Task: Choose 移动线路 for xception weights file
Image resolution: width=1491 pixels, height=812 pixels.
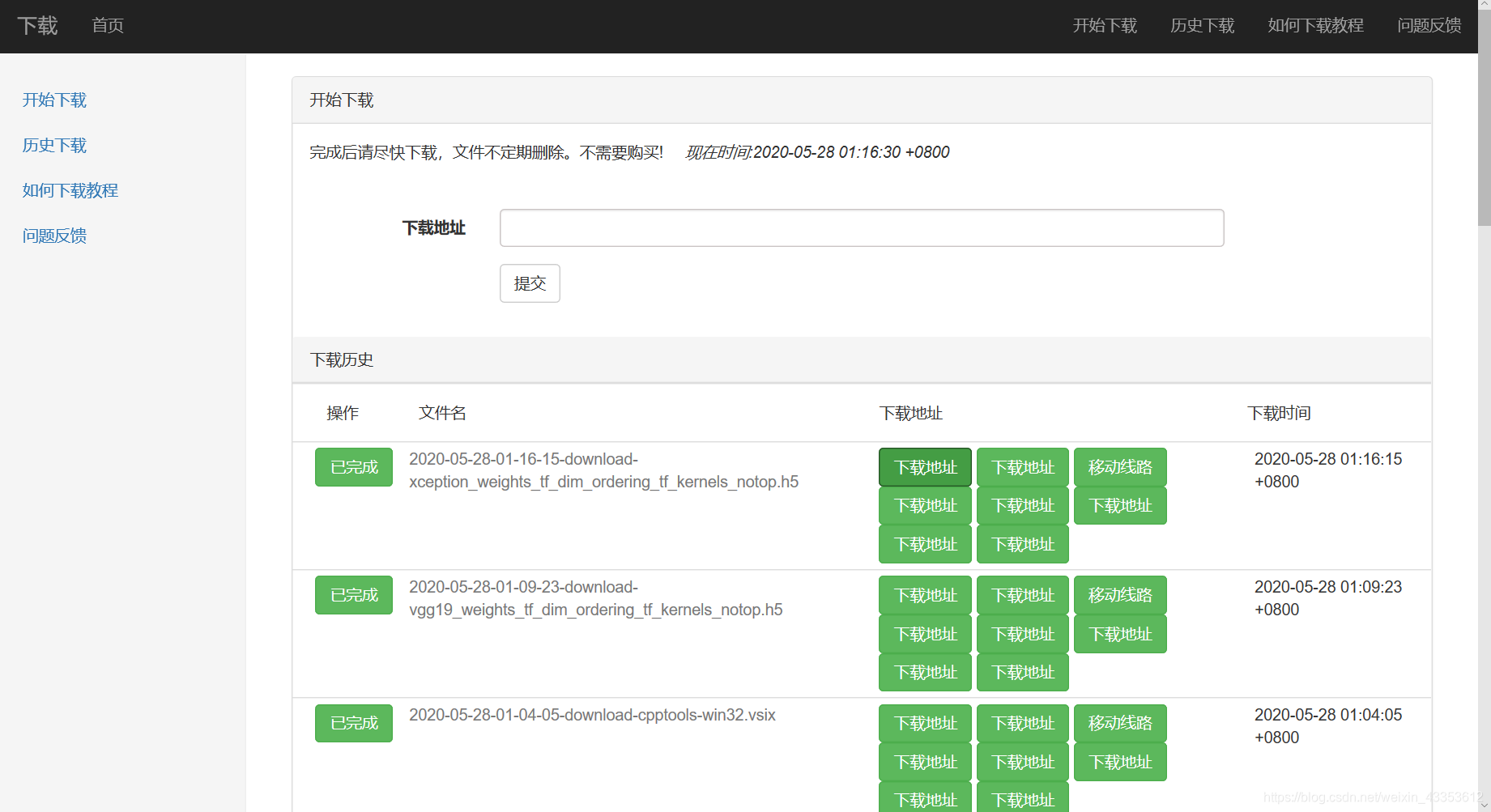Action: [1120, 467]
